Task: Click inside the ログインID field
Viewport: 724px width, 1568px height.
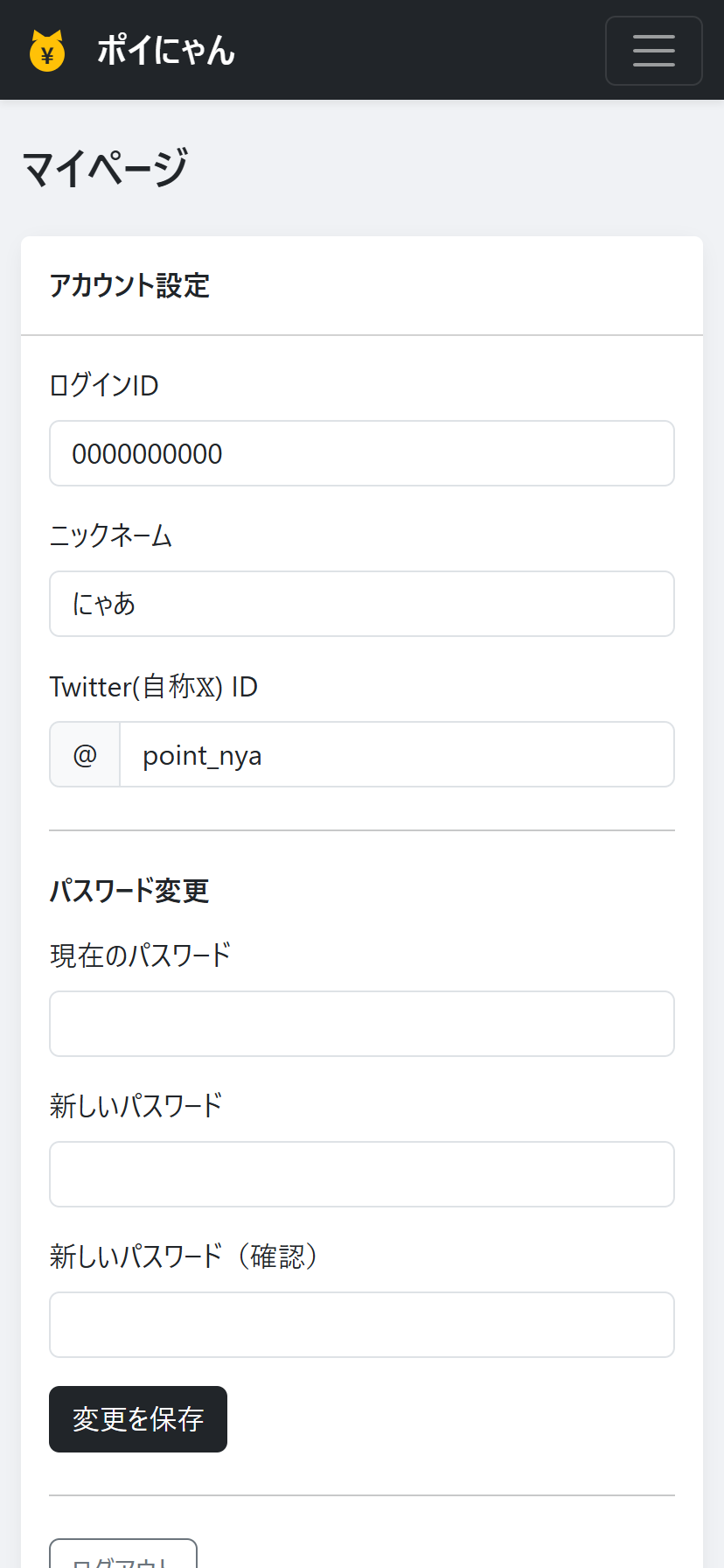Action: point(362,453)
